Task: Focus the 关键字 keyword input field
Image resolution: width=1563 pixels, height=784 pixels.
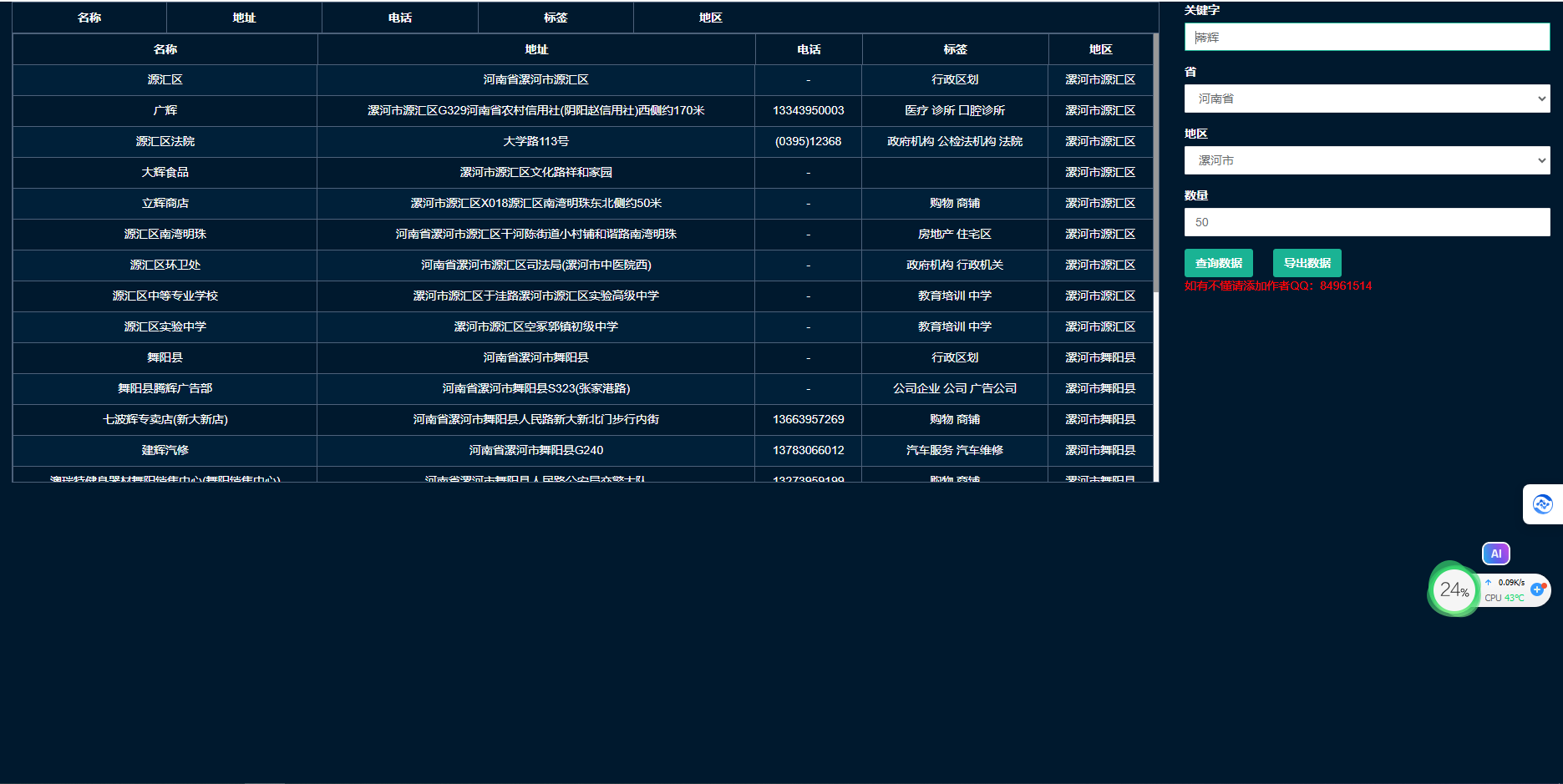Action: pyautogui.click(x=1367, y=37)
